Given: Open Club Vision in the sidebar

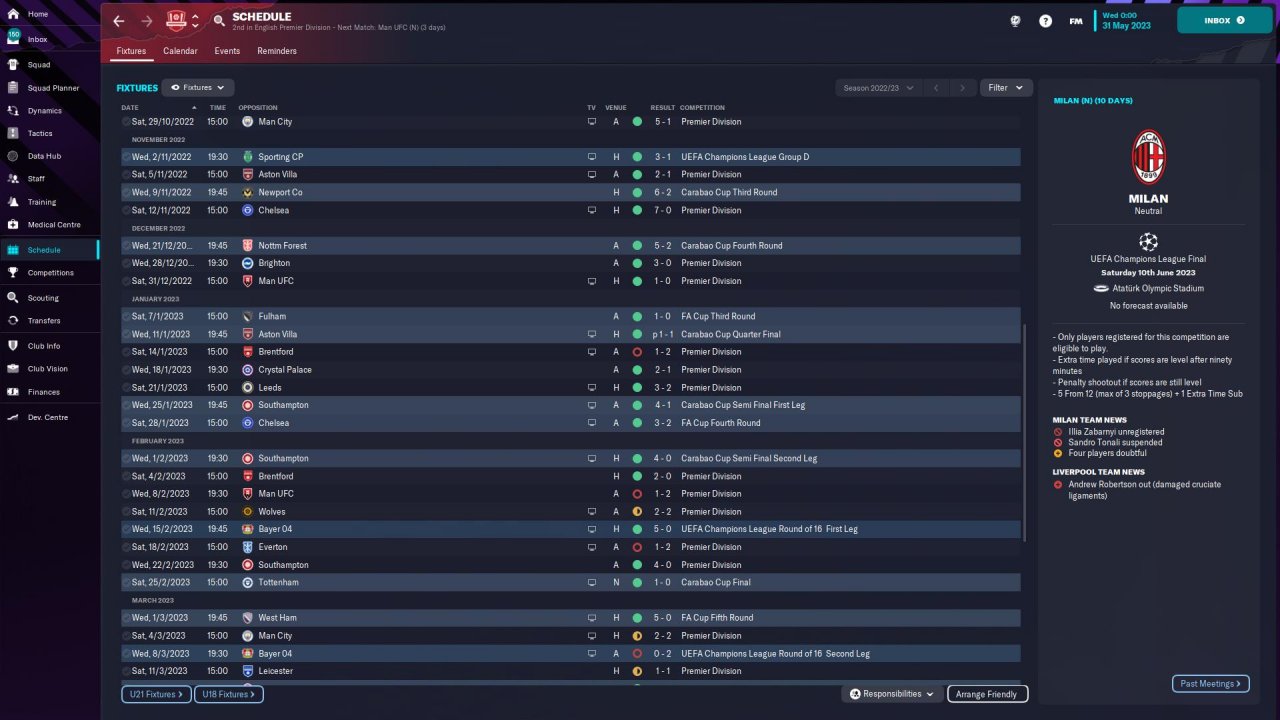Looking at the screenshot, I should click(48, 369).
